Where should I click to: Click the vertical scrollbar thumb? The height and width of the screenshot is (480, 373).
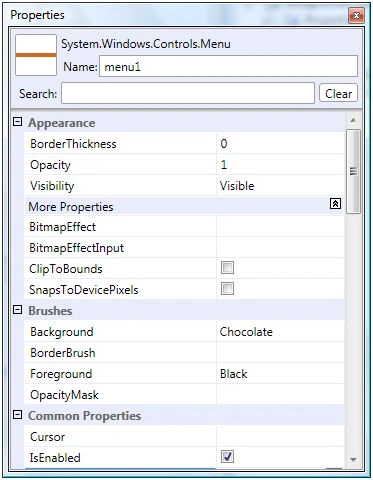[x=353, y=171]
